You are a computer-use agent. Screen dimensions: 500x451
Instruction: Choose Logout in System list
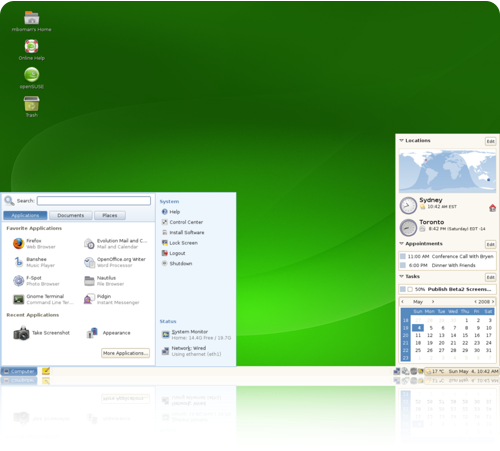point(173,253)
